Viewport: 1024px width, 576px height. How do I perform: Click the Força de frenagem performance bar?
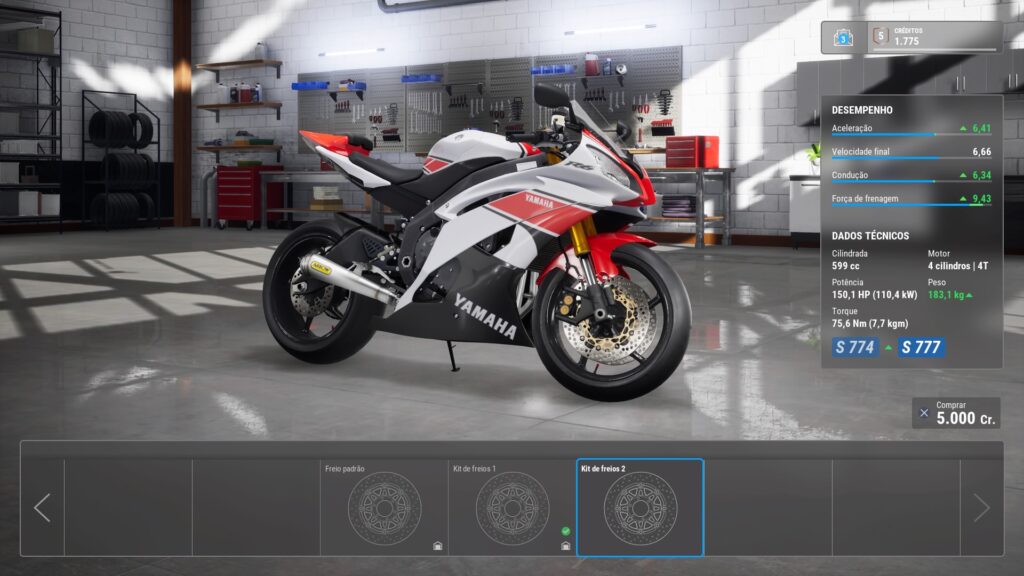[x=911, y=205]
